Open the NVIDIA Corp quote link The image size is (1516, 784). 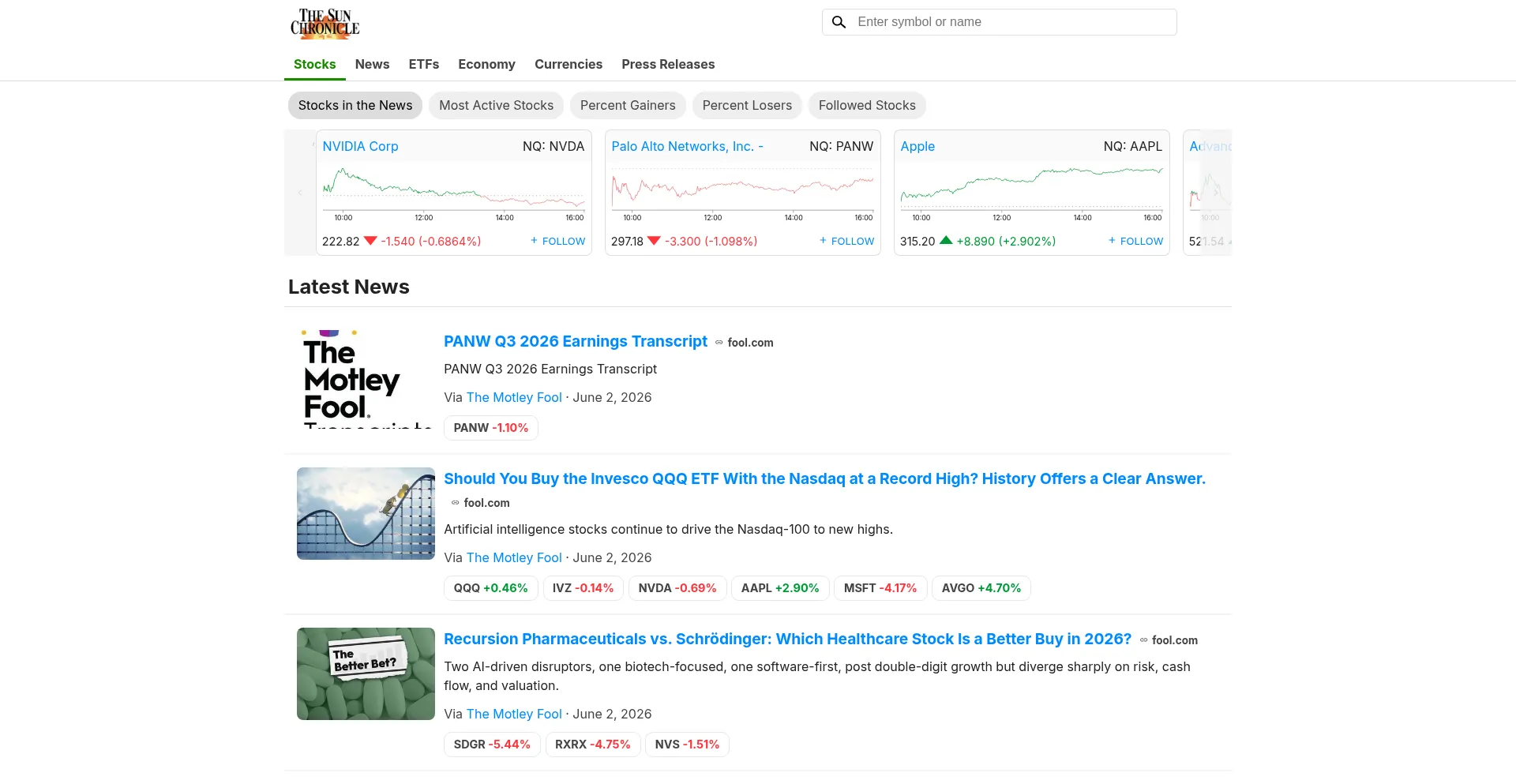pyautogui.click(x=360, y=146)
